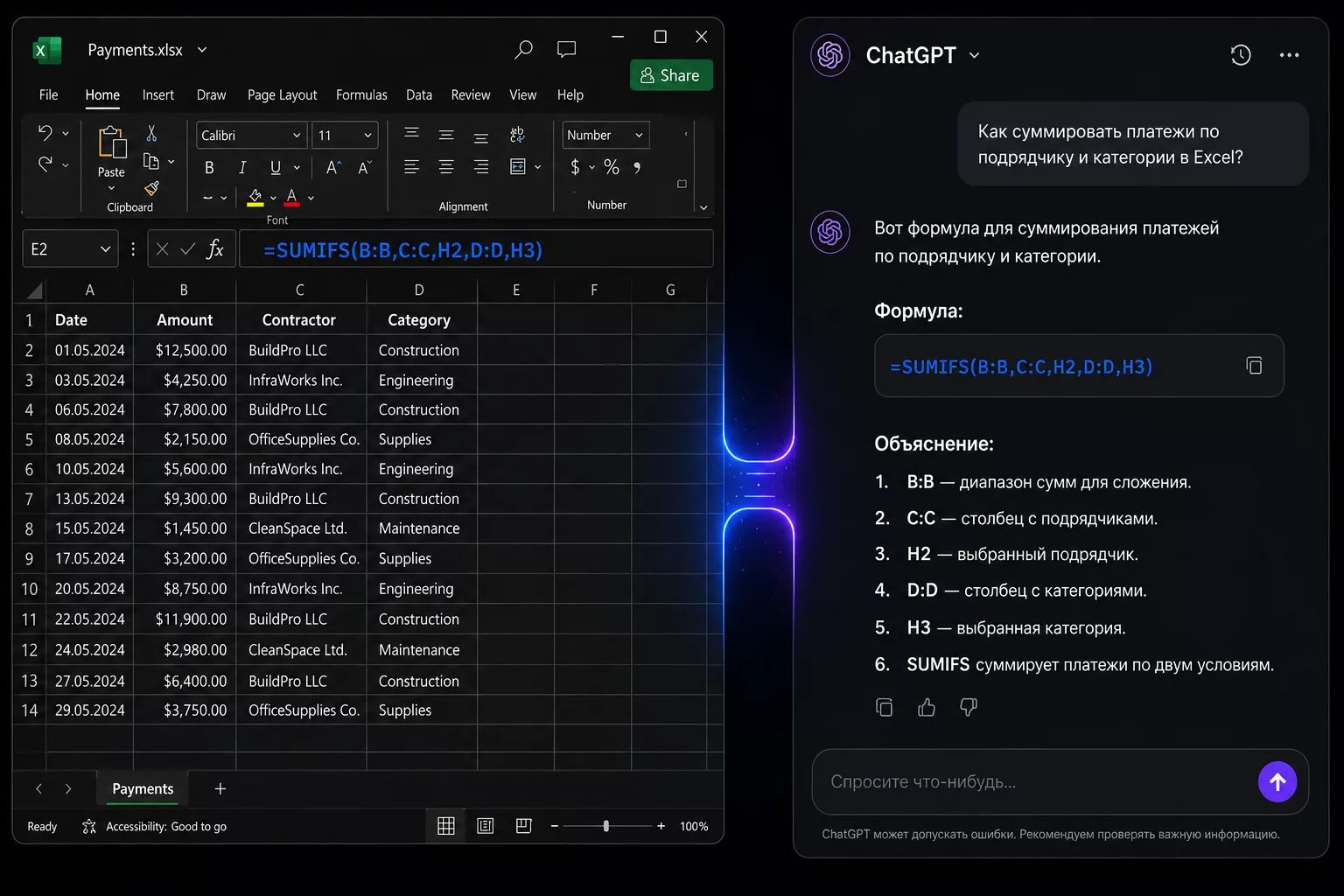1344x896 pixels.
Task: Switch to Normal view icon in status bar
Action: (x=446, y=826)
